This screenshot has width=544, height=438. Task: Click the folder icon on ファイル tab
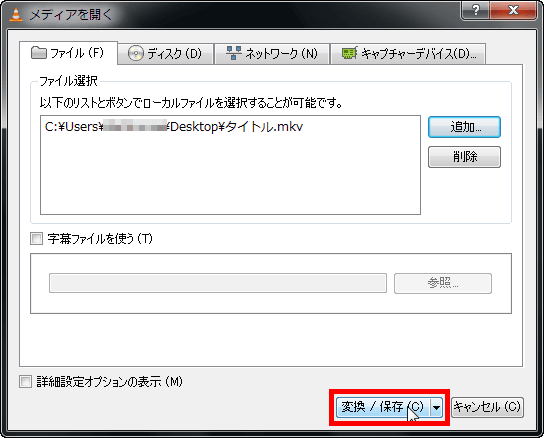(39, 53)
